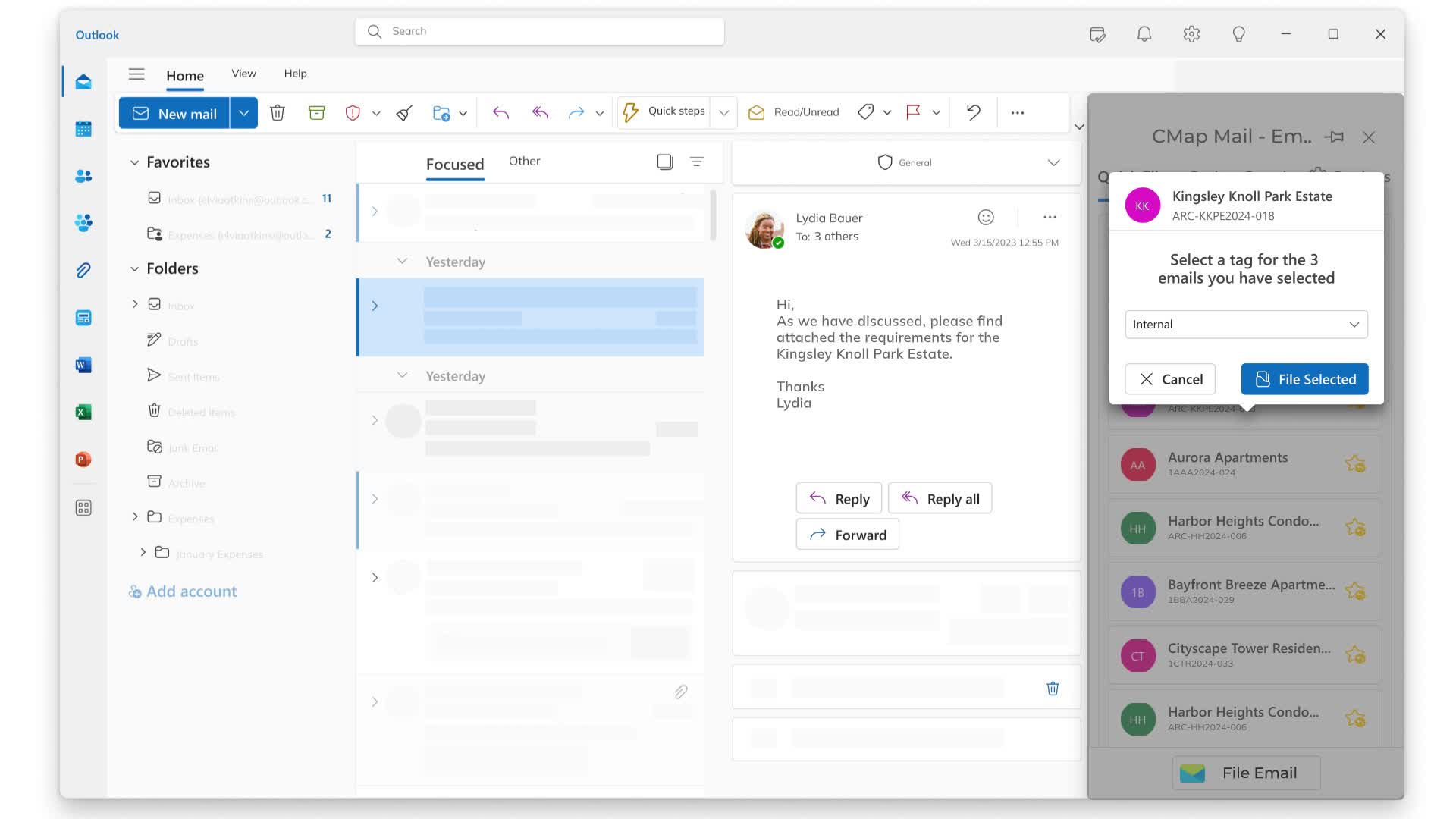Toggle select mode in message list

[x=665, y=162]
